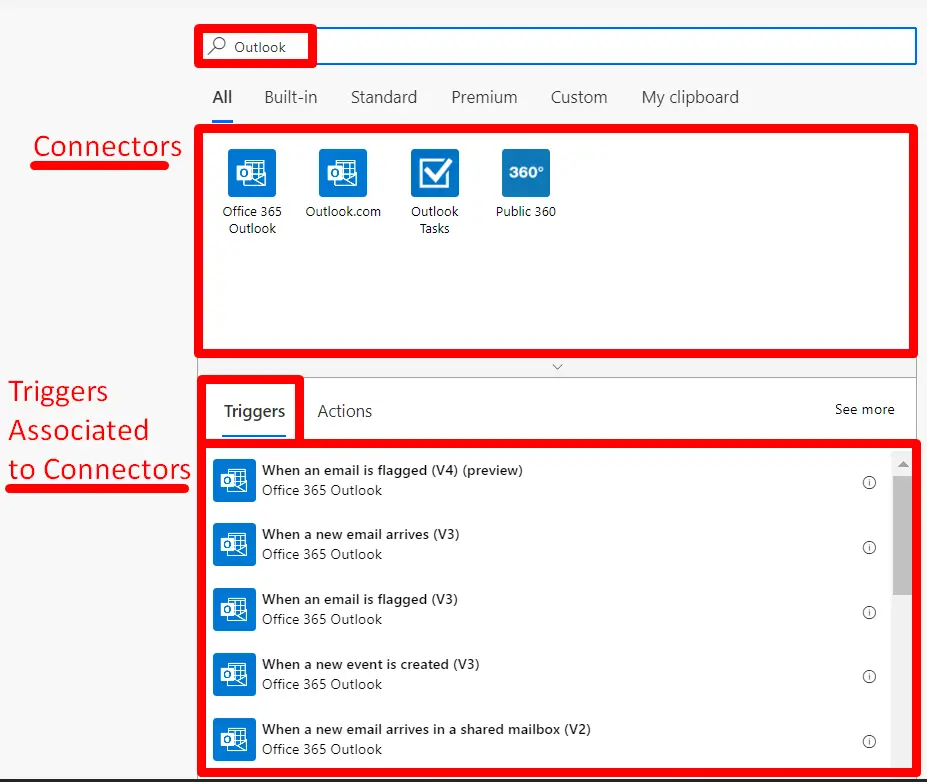Open the My clipboard tab
This screenshot has height=782, width=927.
(x=690, y=97)
